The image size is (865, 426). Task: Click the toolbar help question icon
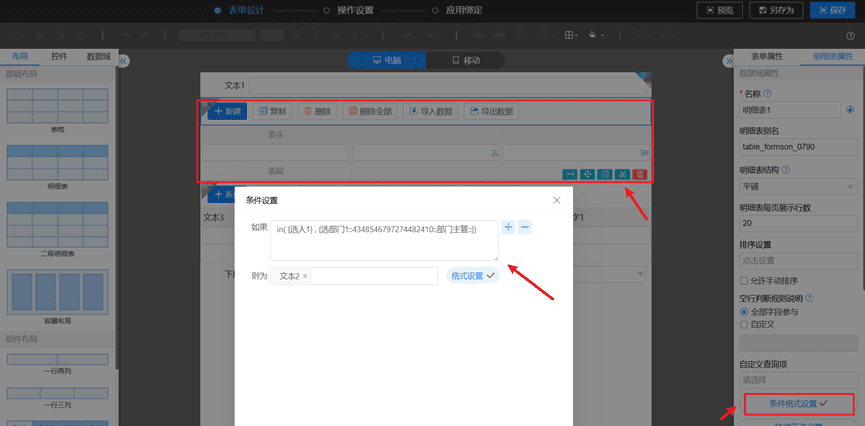click(x=851, y=35)
